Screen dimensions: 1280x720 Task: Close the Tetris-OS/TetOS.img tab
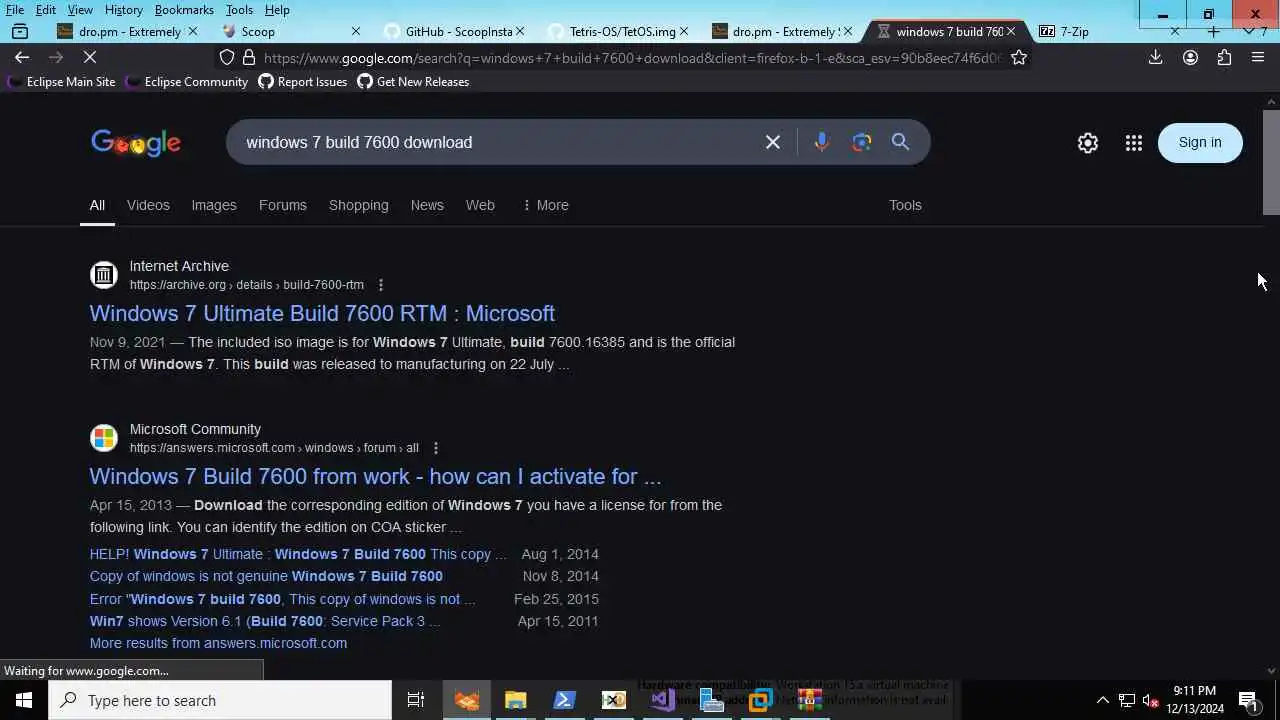coord(684,31)
